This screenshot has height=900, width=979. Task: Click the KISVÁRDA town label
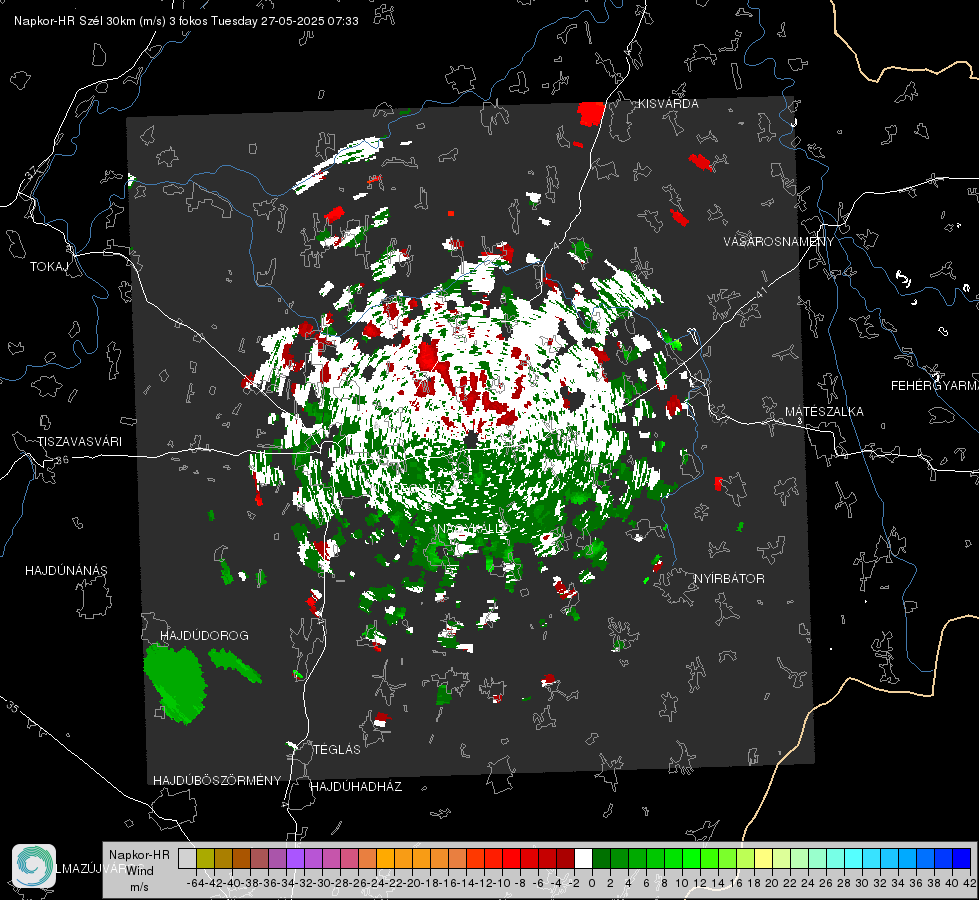click(x=668, y=104)
